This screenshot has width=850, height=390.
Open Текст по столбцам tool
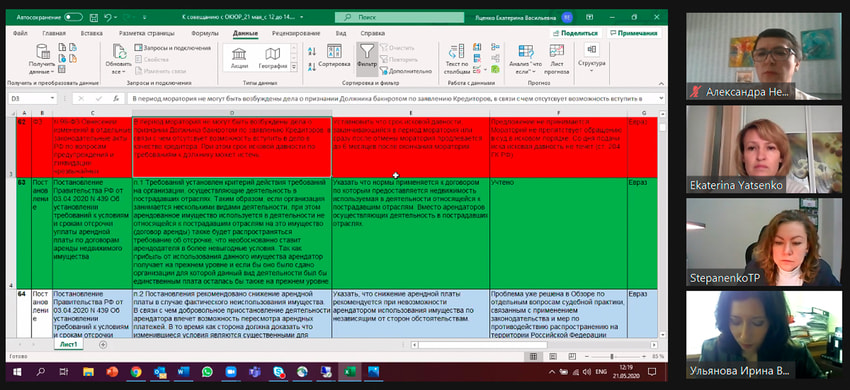456,59
